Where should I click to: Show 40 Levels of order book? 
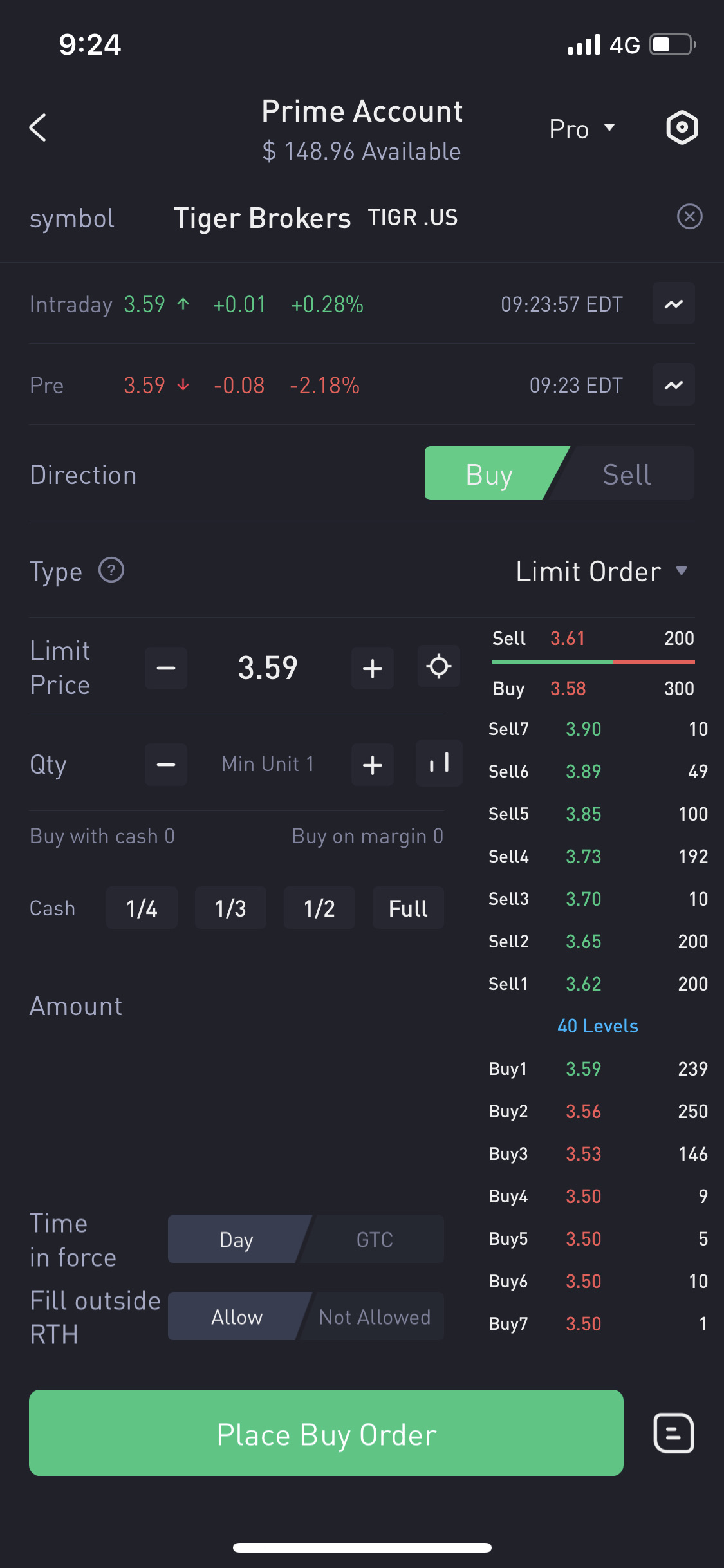[x=597, y=1026]
